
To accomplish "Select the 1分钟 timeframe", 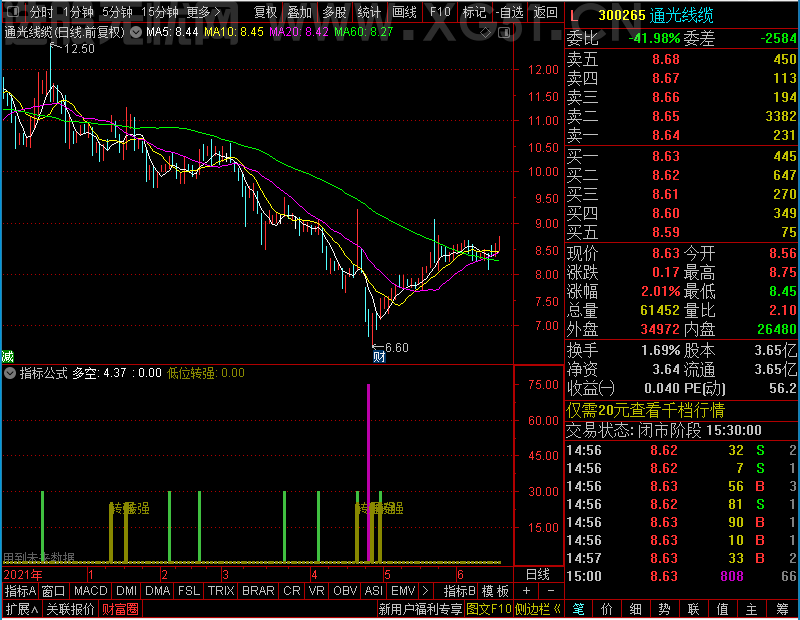I will tap(78, 11).
